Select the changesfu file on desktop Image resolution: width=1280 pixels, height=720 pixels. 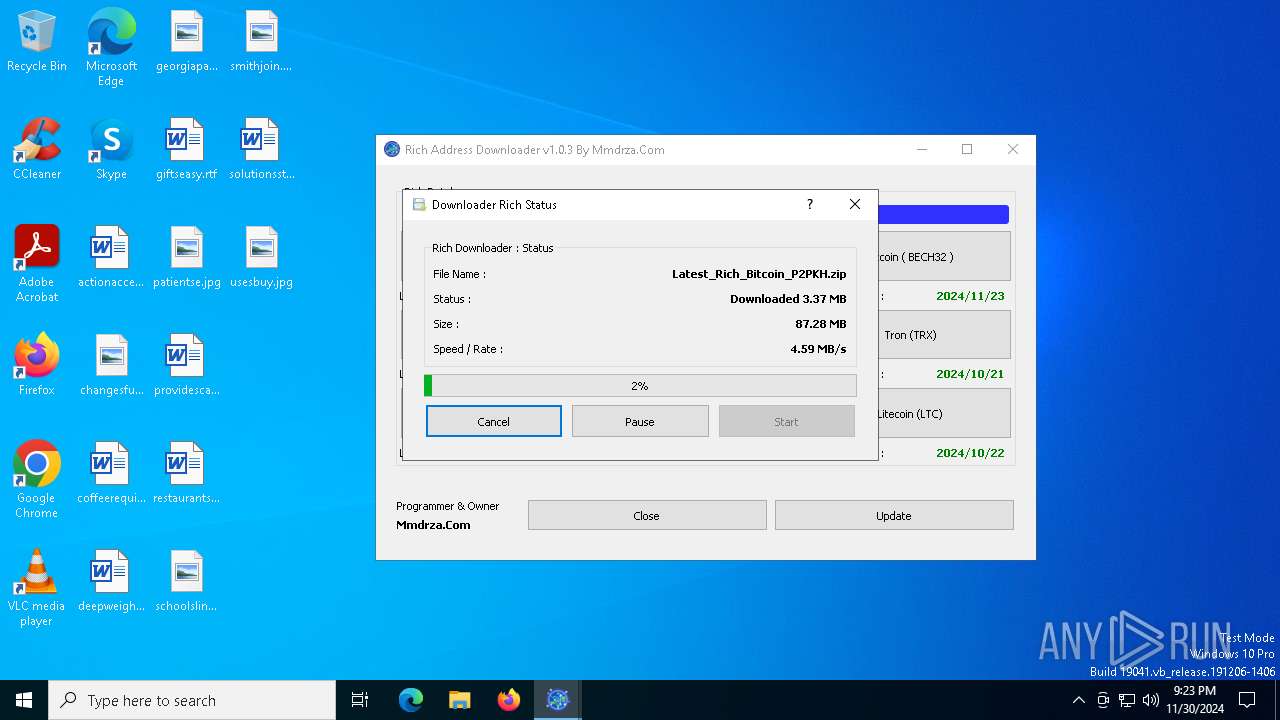(111, 366)
